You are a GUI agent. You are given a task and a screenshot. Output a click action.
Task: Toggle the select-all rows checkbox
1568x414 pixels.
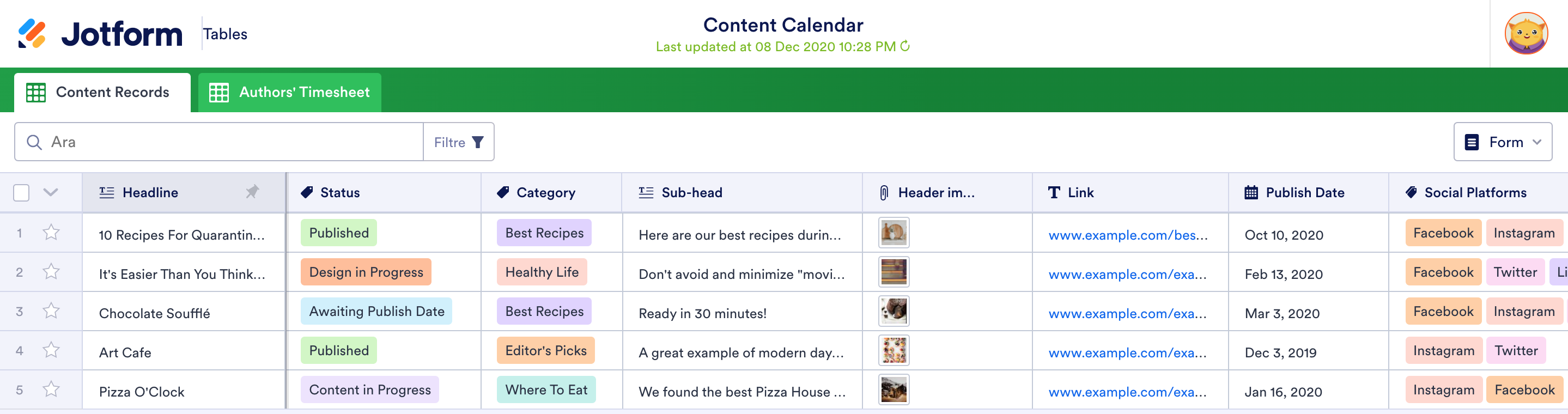[21, 193]
